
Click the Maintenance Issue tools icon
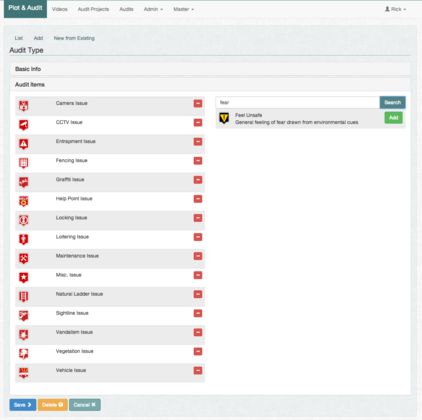(23, 258)
